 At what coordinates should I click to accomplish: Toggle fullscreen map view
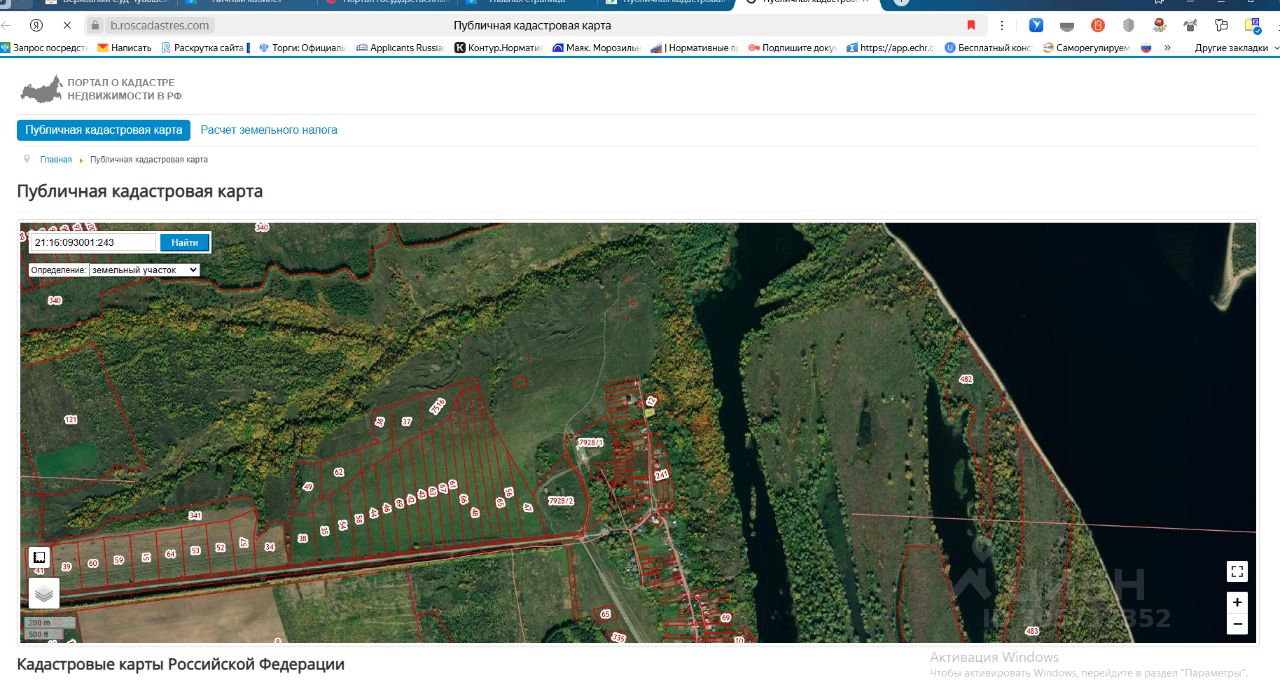[1237, 571]
